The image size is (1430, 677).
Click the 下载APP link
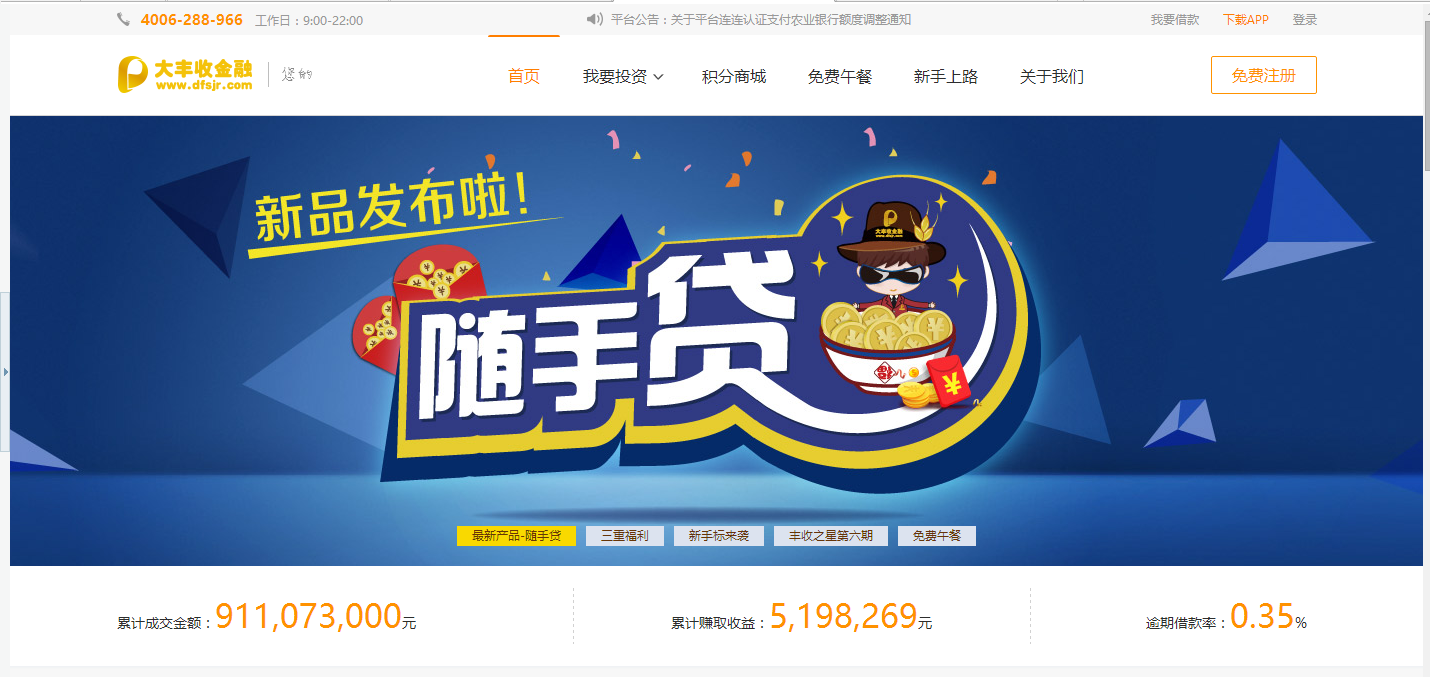1246,20
